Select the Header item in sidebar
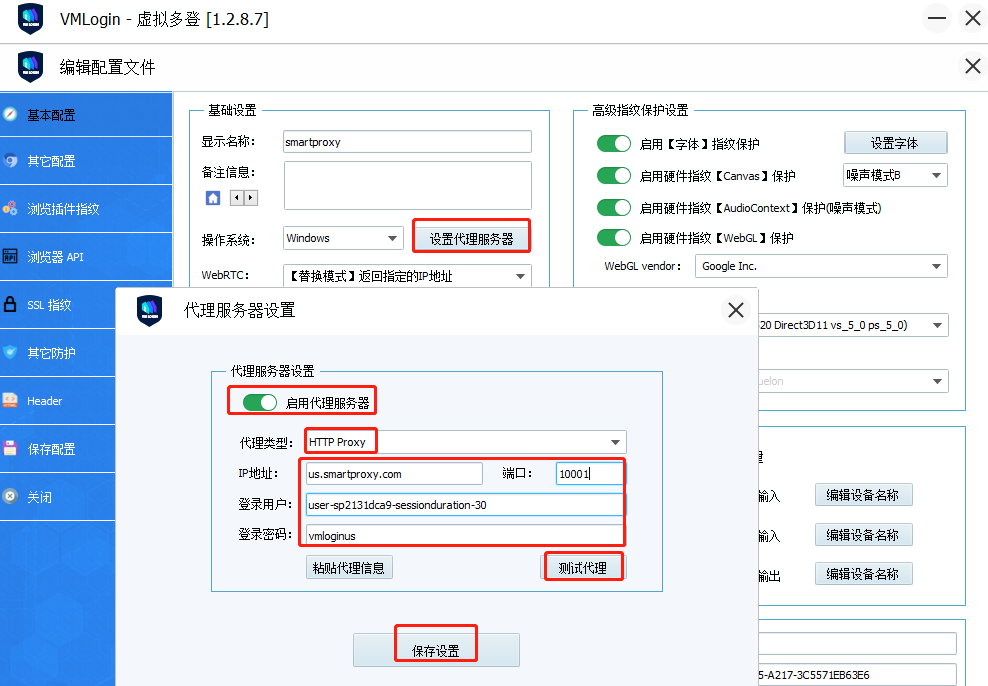 coord(45,401)
